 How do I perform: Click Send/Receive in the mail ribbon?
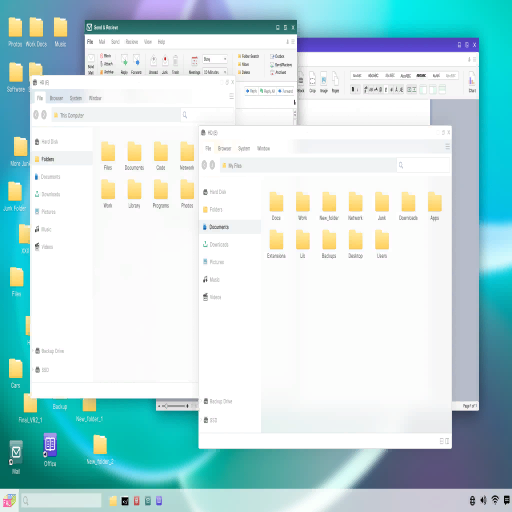pos(281,64)
